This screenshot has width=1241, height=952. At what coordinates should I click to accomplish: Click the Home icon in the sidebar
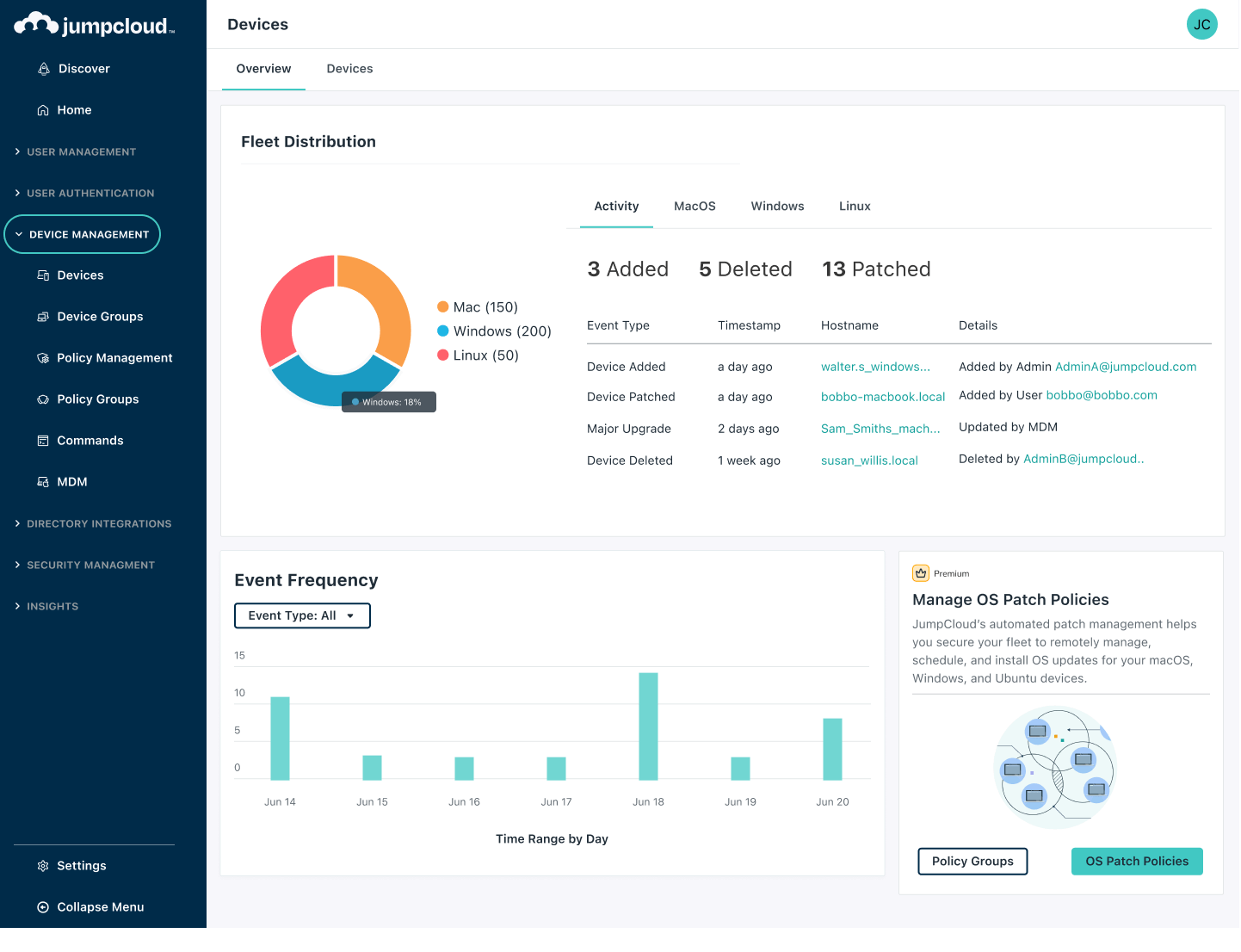click(43, 109)
